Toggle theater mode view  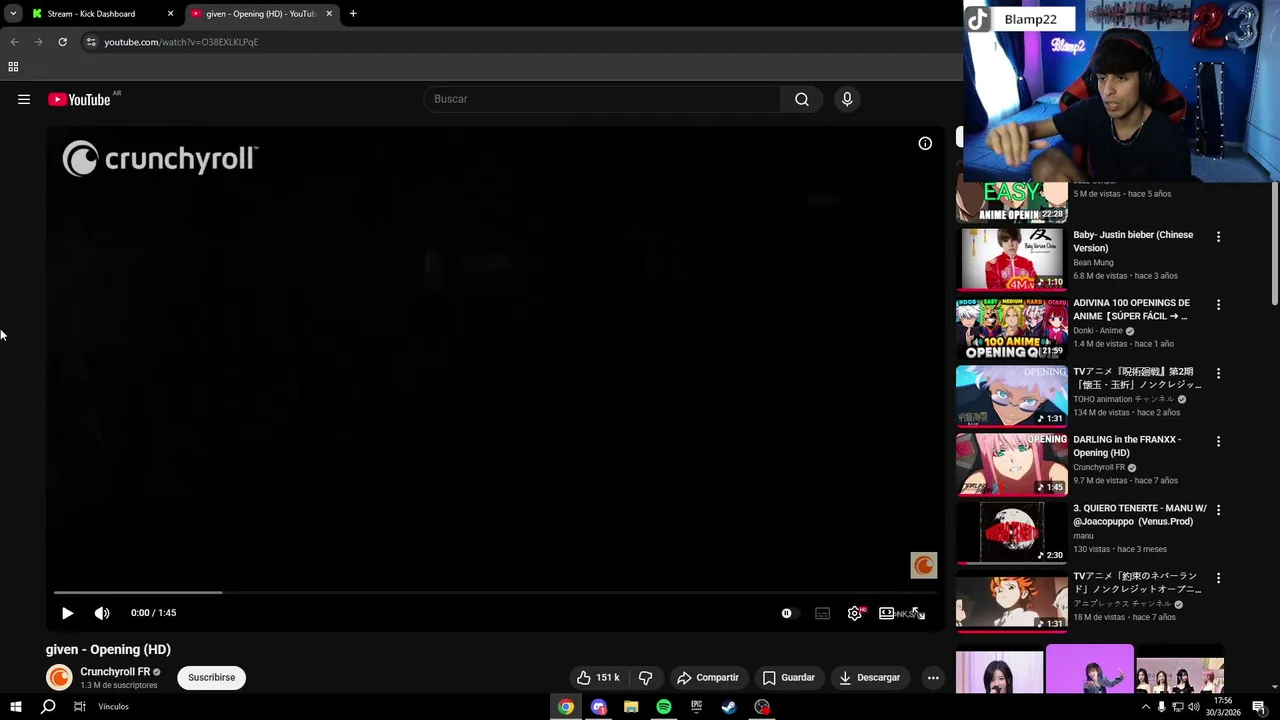point(886,613)
